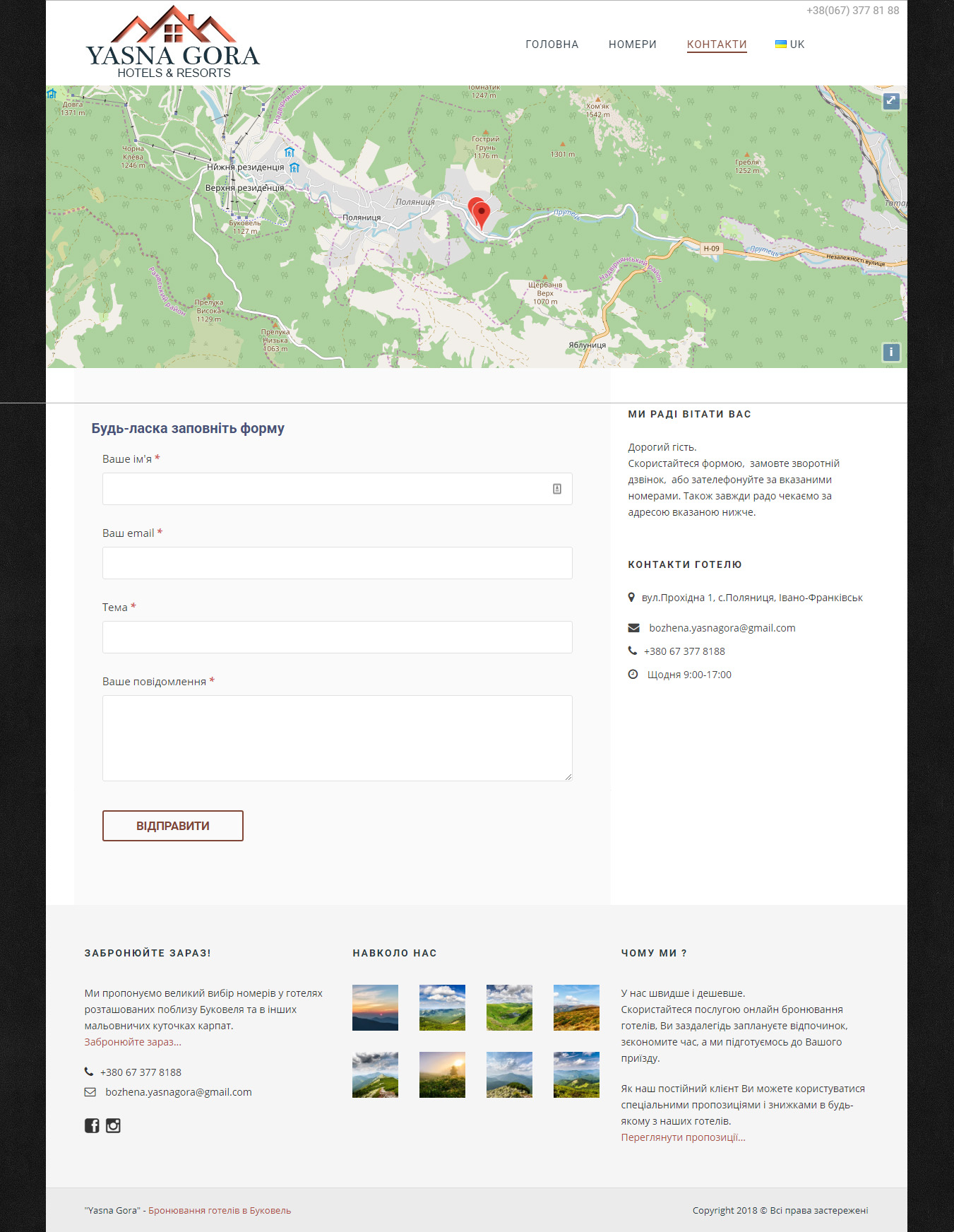The image size is (954, 1232).
Task: Open the sunburst forest thumbnail in second row
Action: [442, 1074]
